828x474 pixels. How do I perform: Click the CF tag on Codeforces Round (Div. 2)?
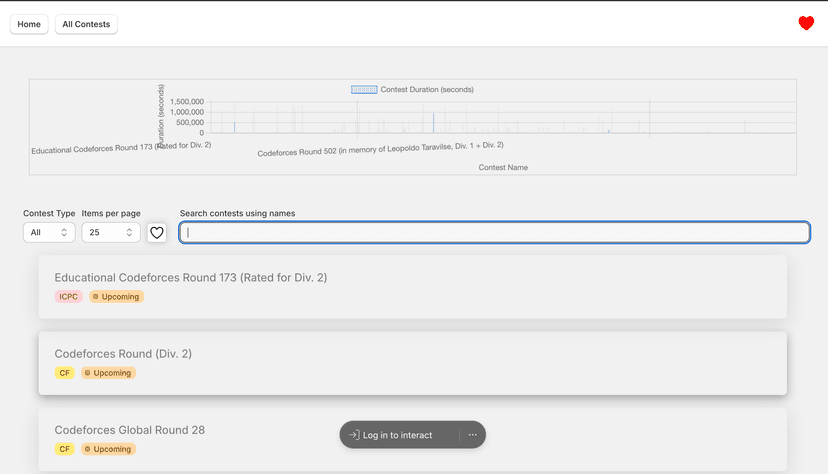tap(64, 373)
